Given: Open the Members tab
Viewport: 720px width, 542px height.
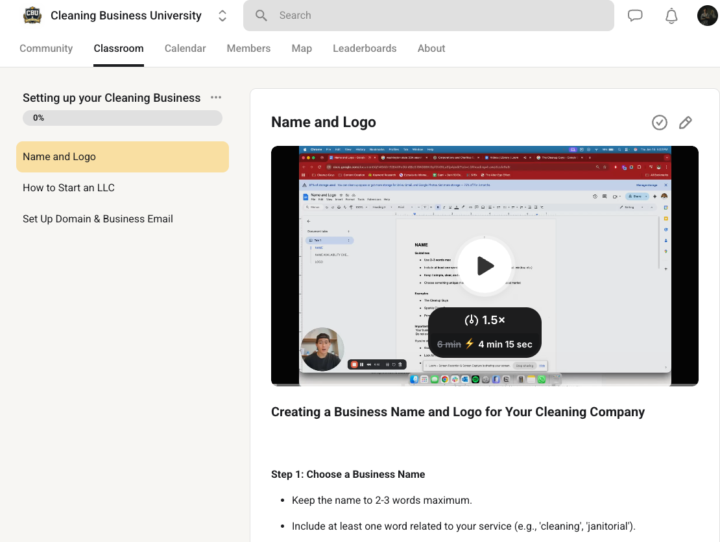Looking at the screenshot, I should (x=248, y=48).
